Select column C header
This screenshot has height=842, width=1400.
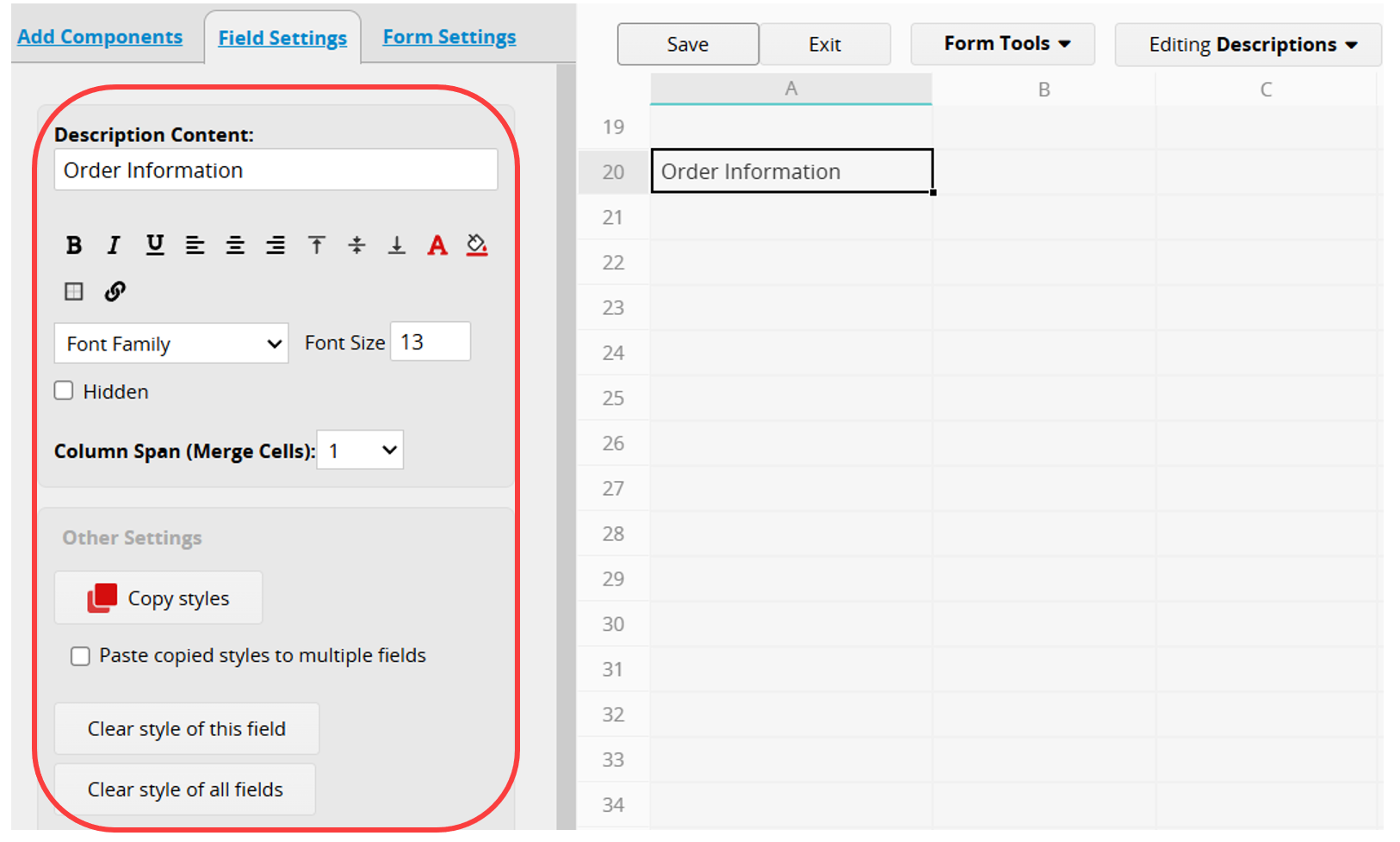click(x=1266, y=90)
